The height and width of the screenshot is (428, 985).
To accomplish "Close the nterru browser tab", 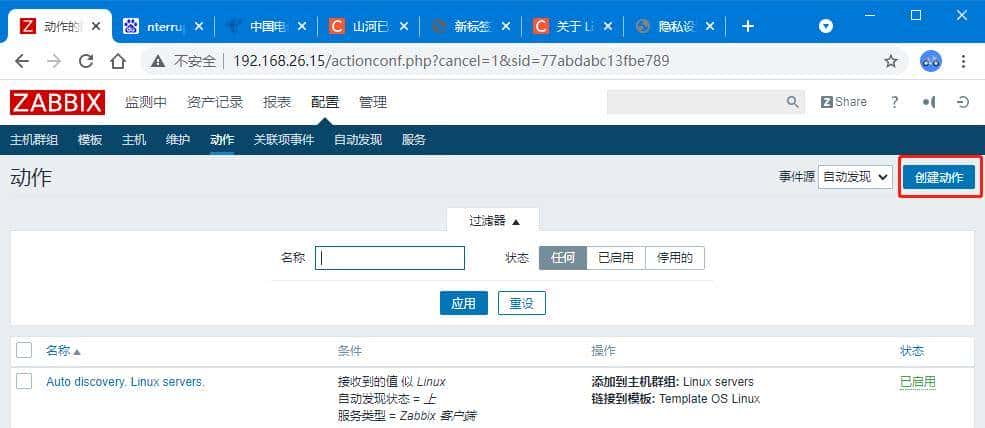I will pos(199,26).
